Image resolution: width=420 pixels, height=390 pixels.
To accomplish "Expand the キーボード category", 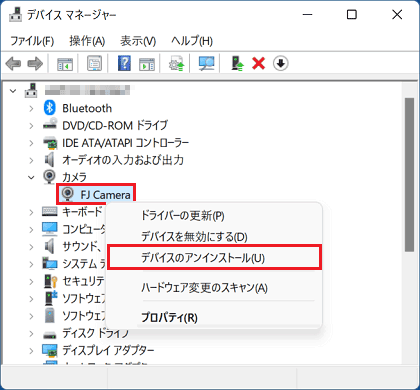I will pos(31,212).
